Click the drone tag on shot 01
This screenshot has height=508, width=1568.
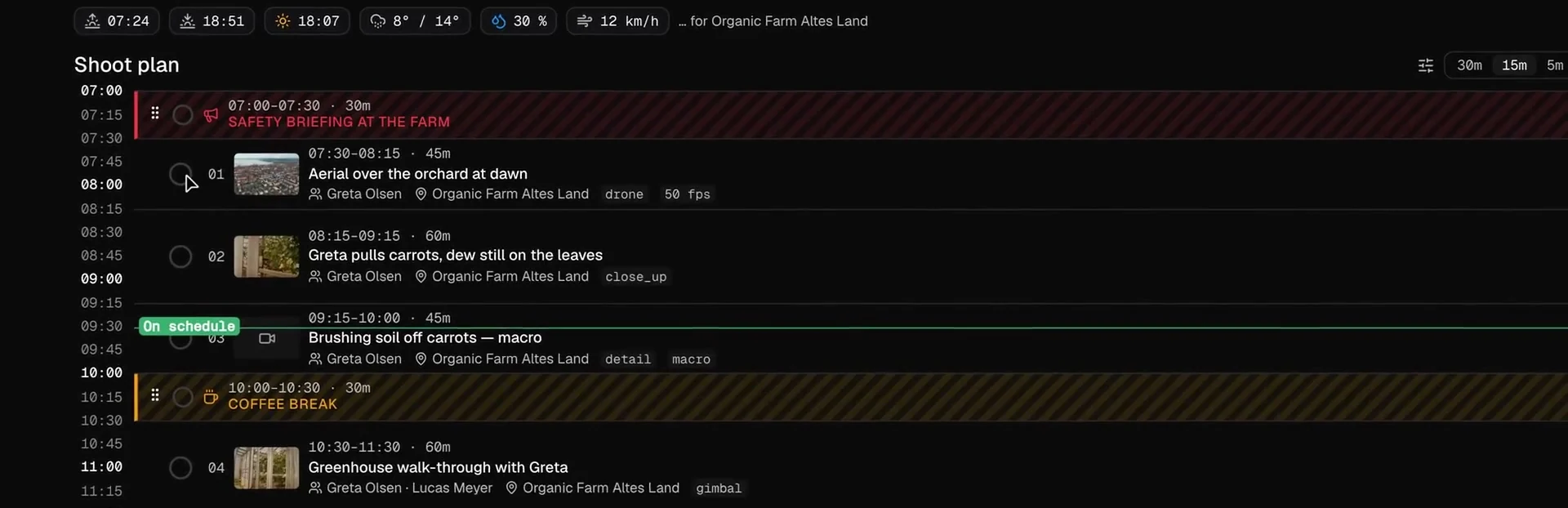pos(624,194)
